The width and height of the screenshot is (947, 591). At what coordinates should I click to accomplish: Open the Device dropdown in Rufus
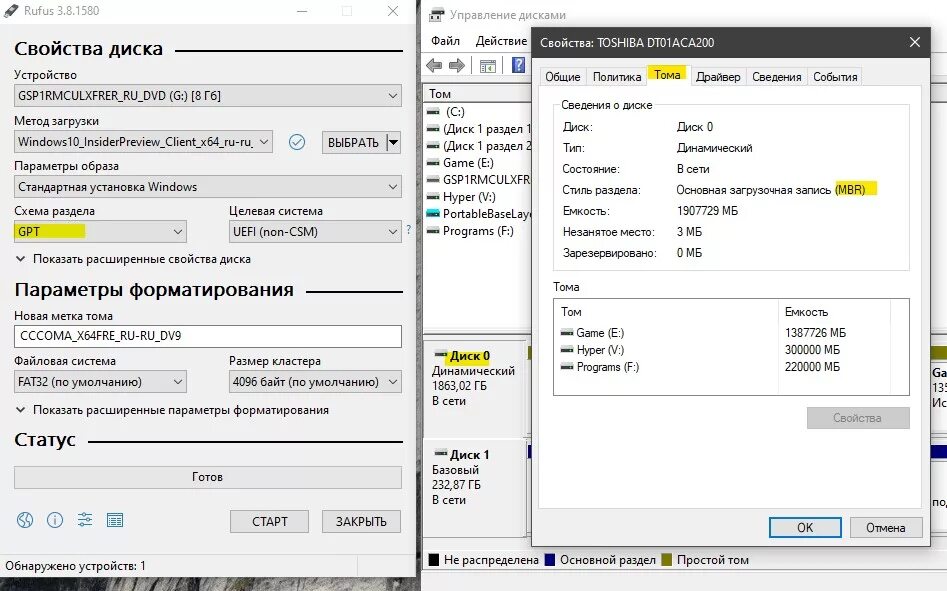pos(208,95)
